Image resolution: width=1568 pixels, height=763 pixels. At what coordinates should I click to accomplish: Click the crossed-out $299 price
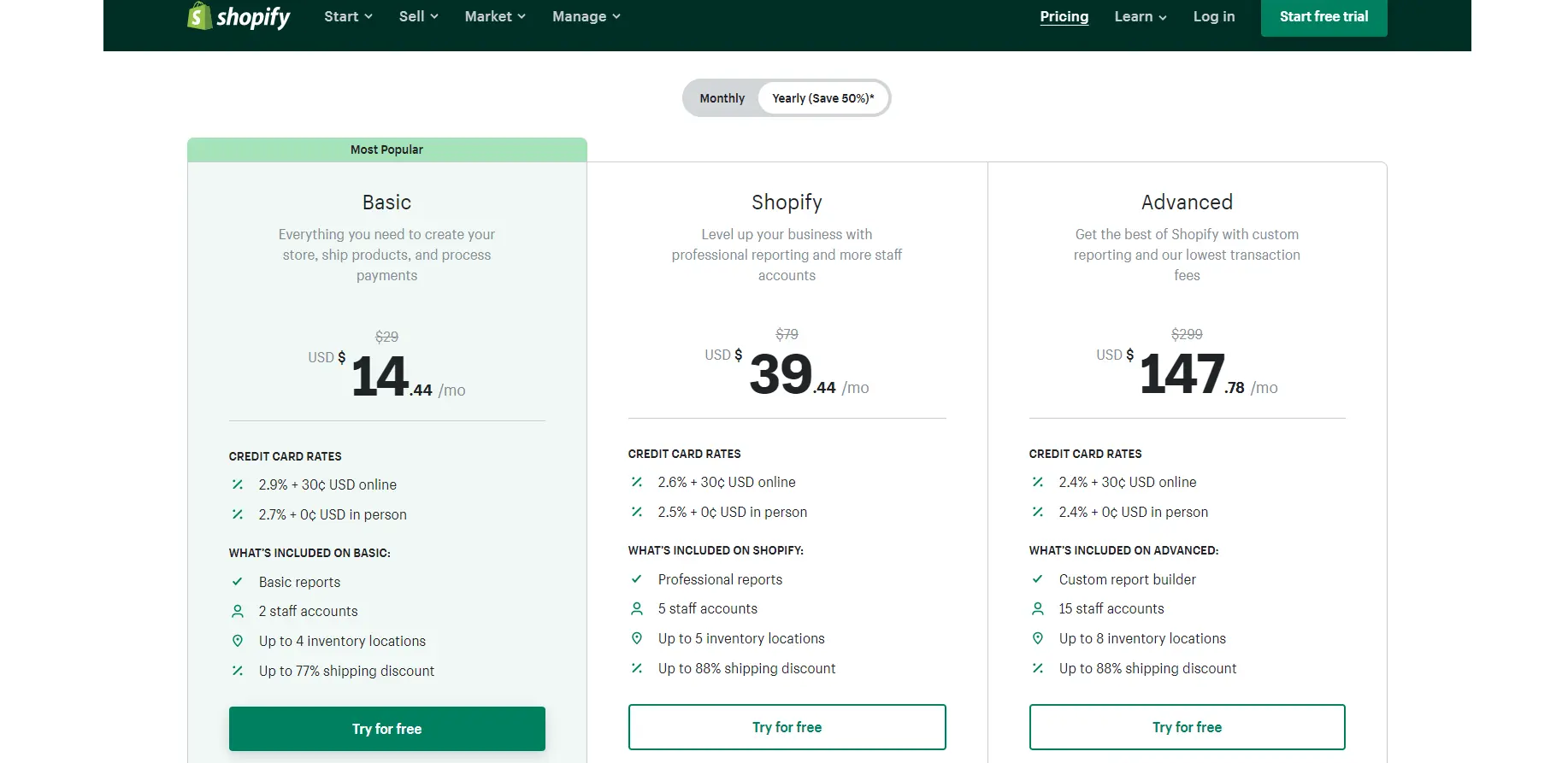click(x=1187, y=334)
